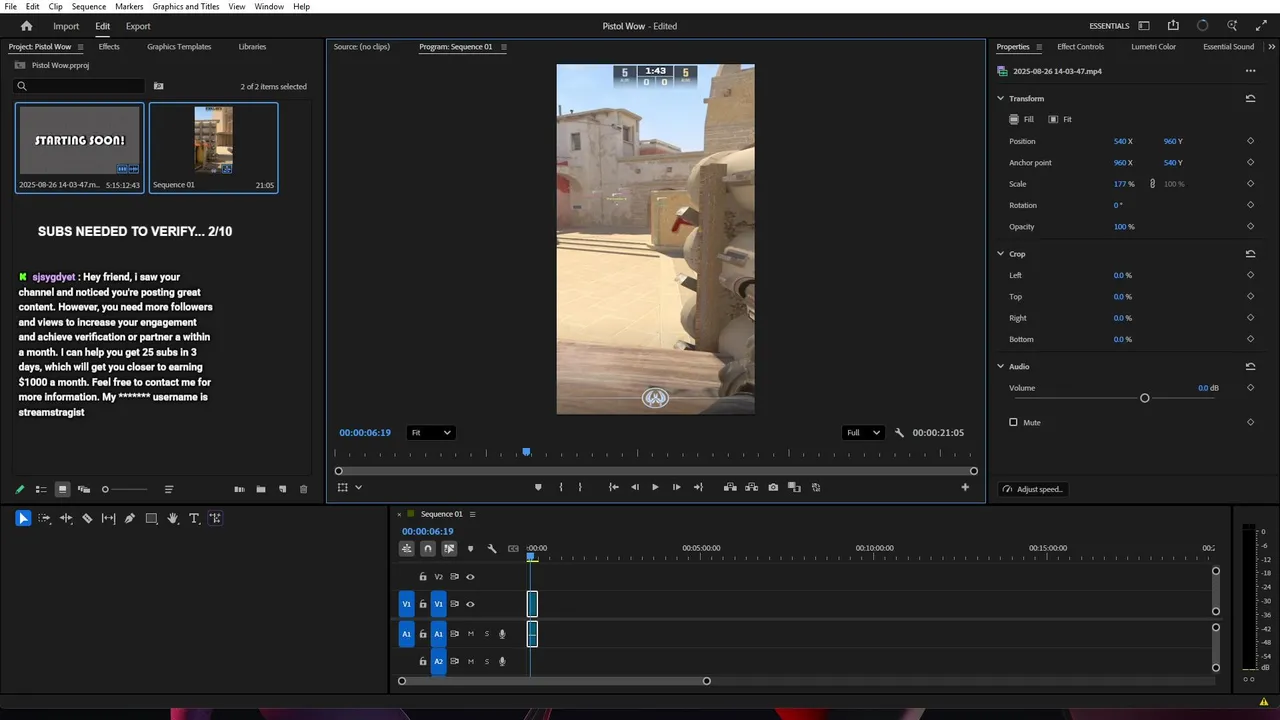This screenshot has height=720, width=1280.
Task: Select the Track Select Forward tool
Action: [x=44, y=518]
